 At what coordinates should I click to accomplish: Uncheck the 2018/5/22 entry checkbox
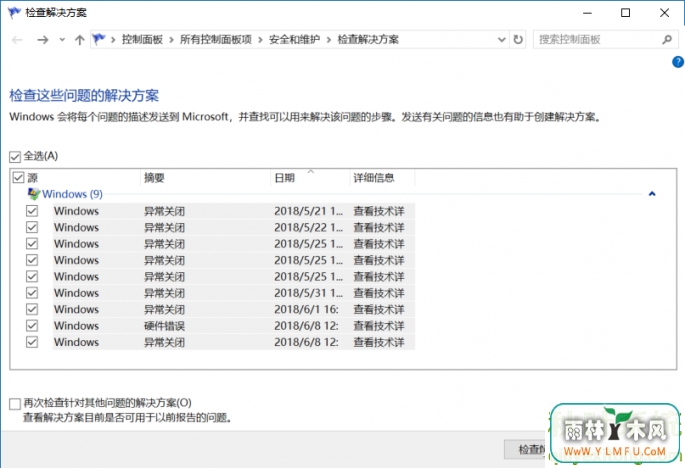click(32, 227)
